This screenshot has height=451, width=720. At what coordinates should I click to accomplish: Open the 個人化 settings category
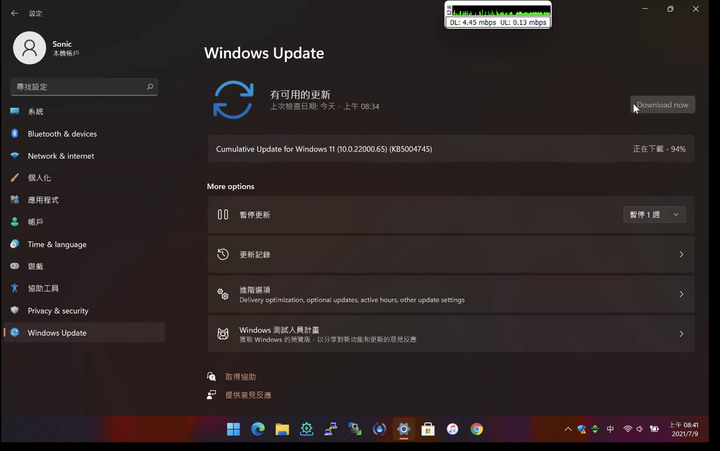pyautogui.click(x=84, y=178)
